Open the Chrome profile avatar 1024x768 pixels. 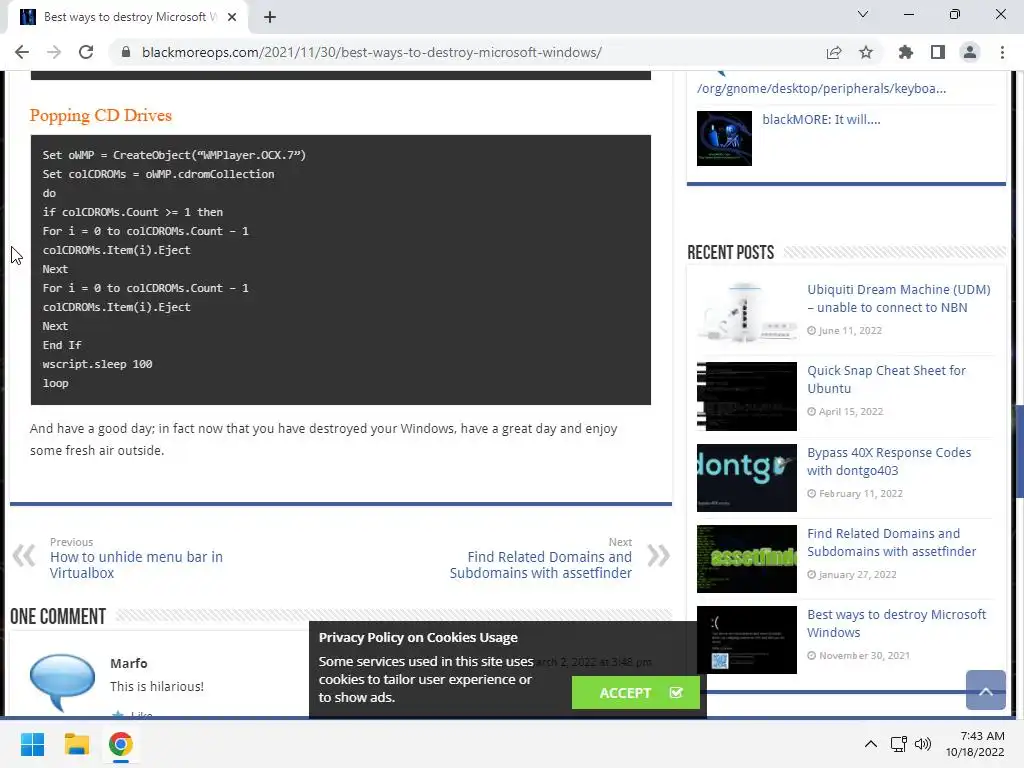tap(970, 52)
